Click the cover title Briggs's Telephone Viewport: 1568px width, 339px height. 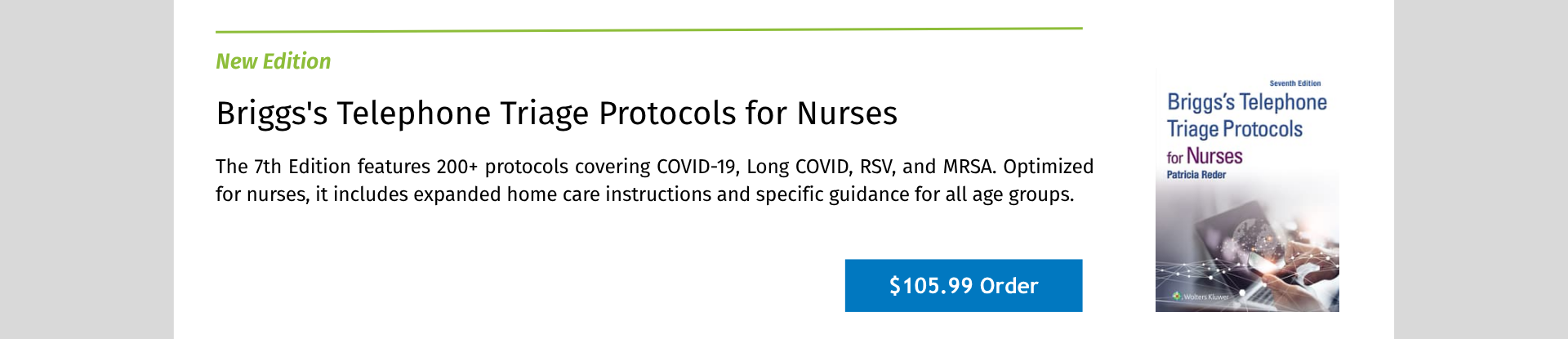[1246, 102]
